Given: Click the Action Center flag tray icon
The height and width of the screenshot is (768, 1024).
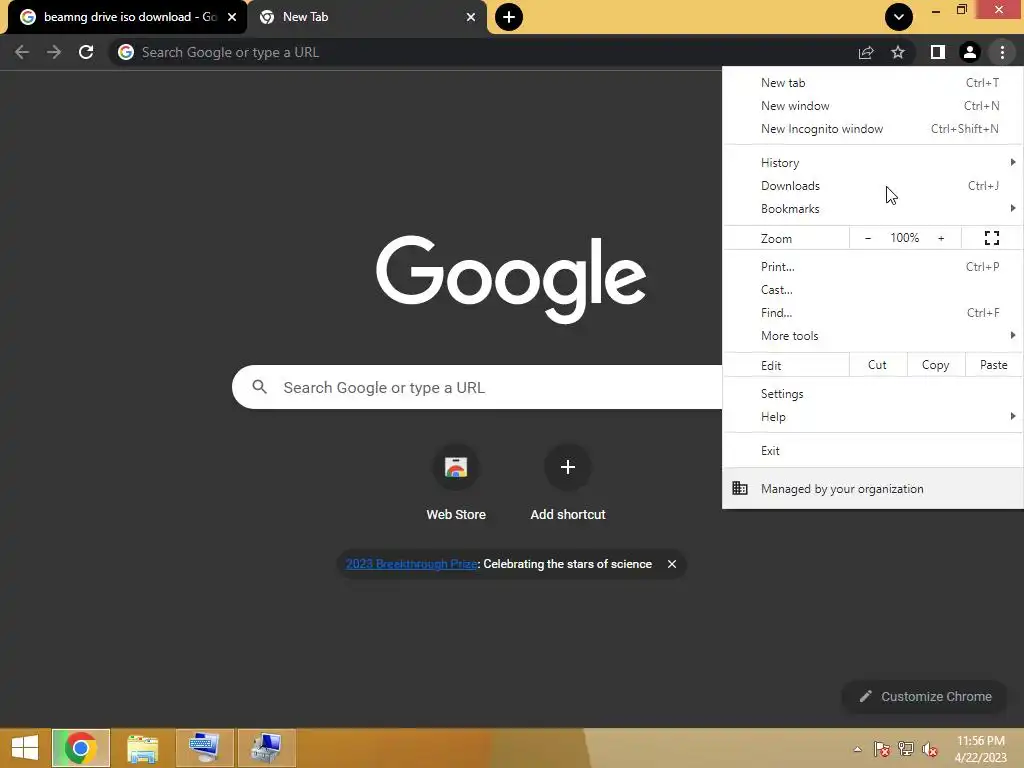Looking at the screenshot, I should [x=882, y=749].
